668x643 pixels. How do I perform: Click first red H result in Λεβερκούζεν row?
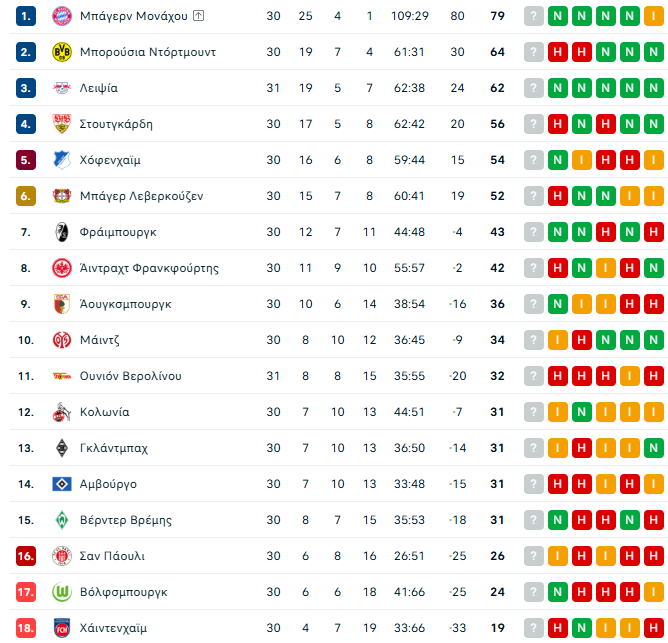pyautogui.click(x=558, y=196)
